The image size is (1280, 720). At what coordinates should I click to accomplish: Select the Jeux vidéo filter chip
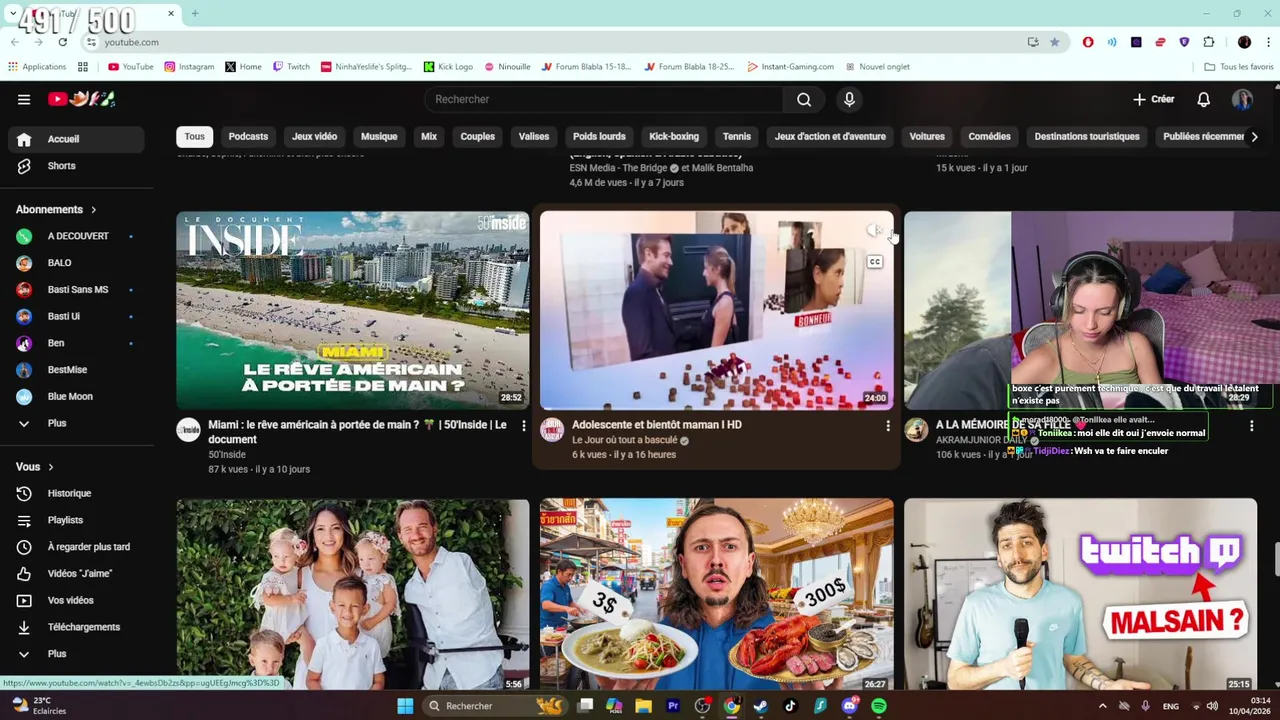(314, 137)
